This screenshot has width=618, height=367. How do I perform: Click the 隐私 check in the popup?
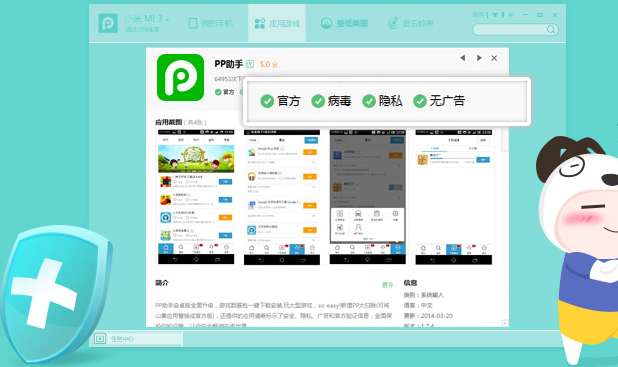point(382,101)
